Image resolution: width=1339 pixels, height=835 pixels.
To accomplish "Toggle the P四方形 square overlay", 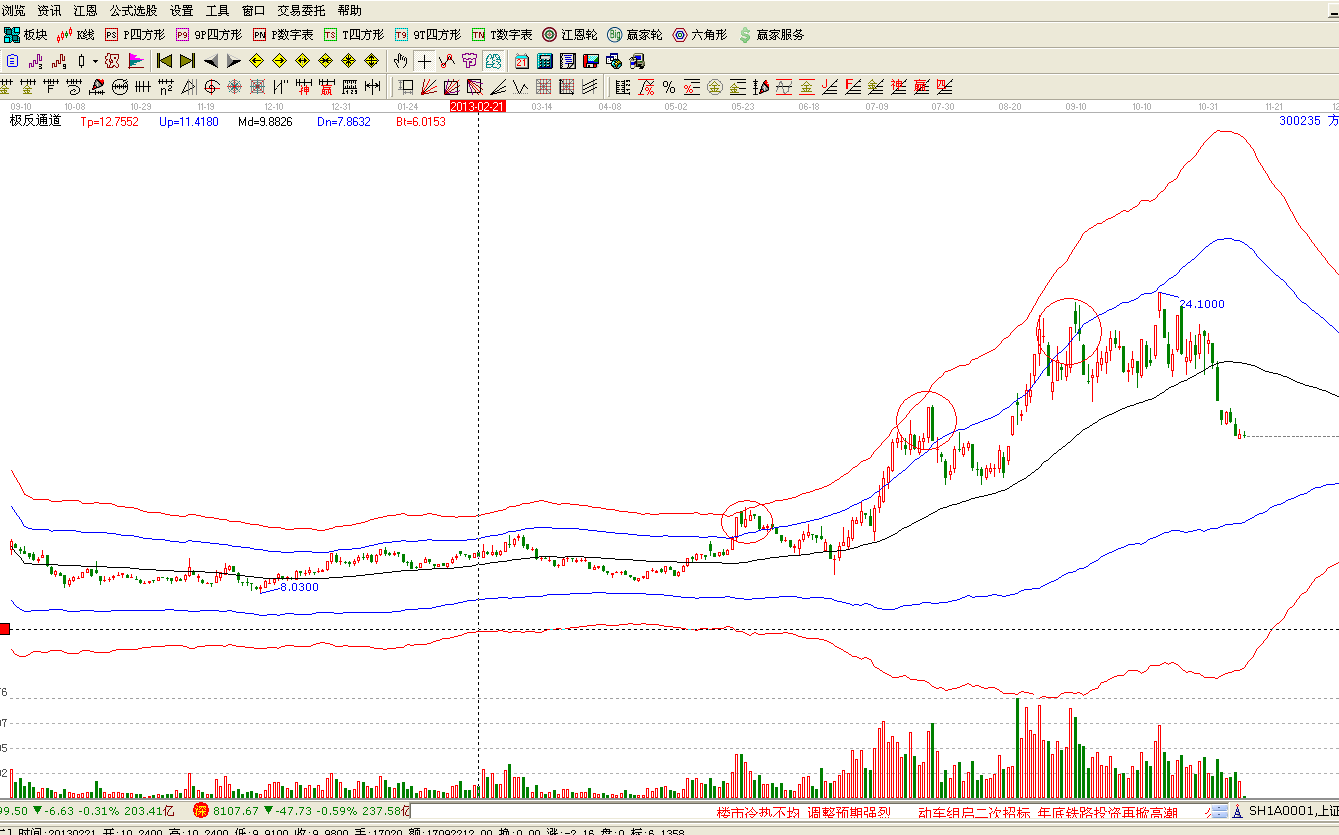I will click(x=135, y=35).
